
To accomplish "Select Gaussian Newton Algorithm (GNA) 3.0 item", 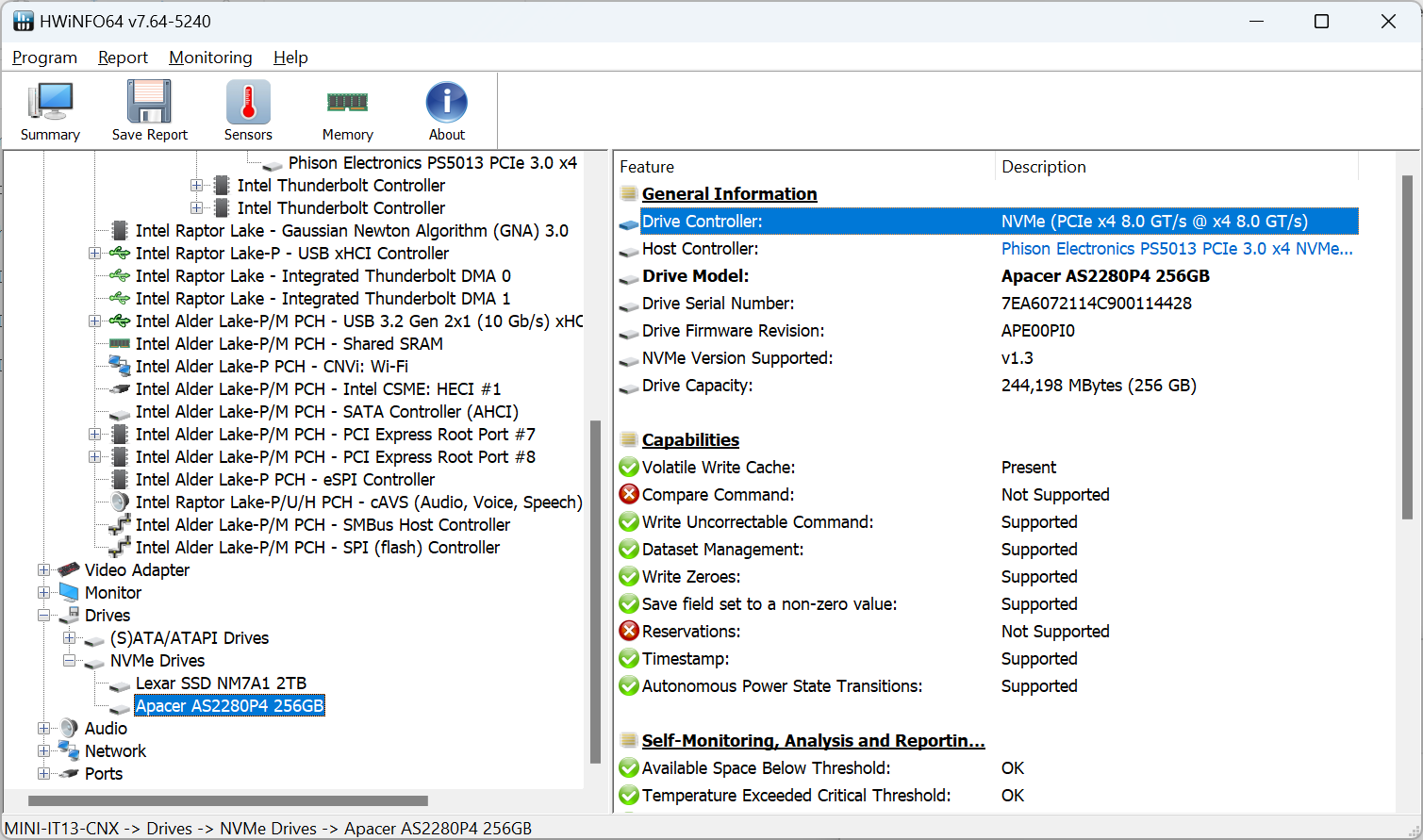I will click(352, 230).
